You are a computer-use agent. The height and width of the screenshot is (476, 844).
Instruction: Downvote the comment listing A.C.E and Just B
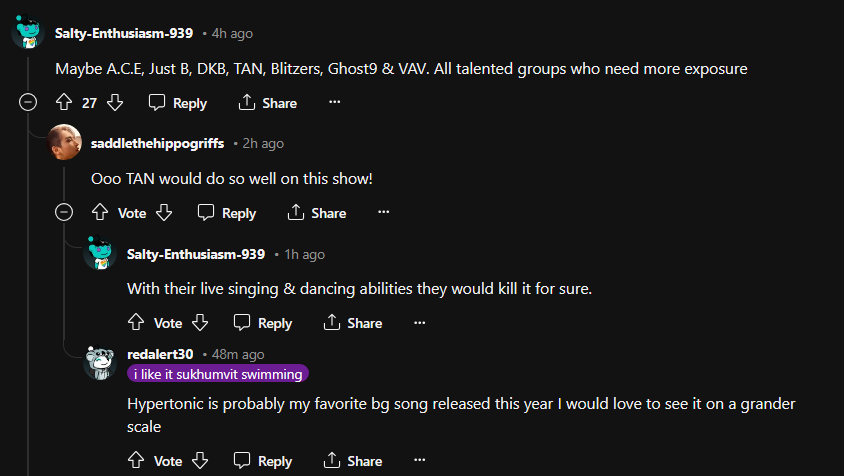coord(115,103)
